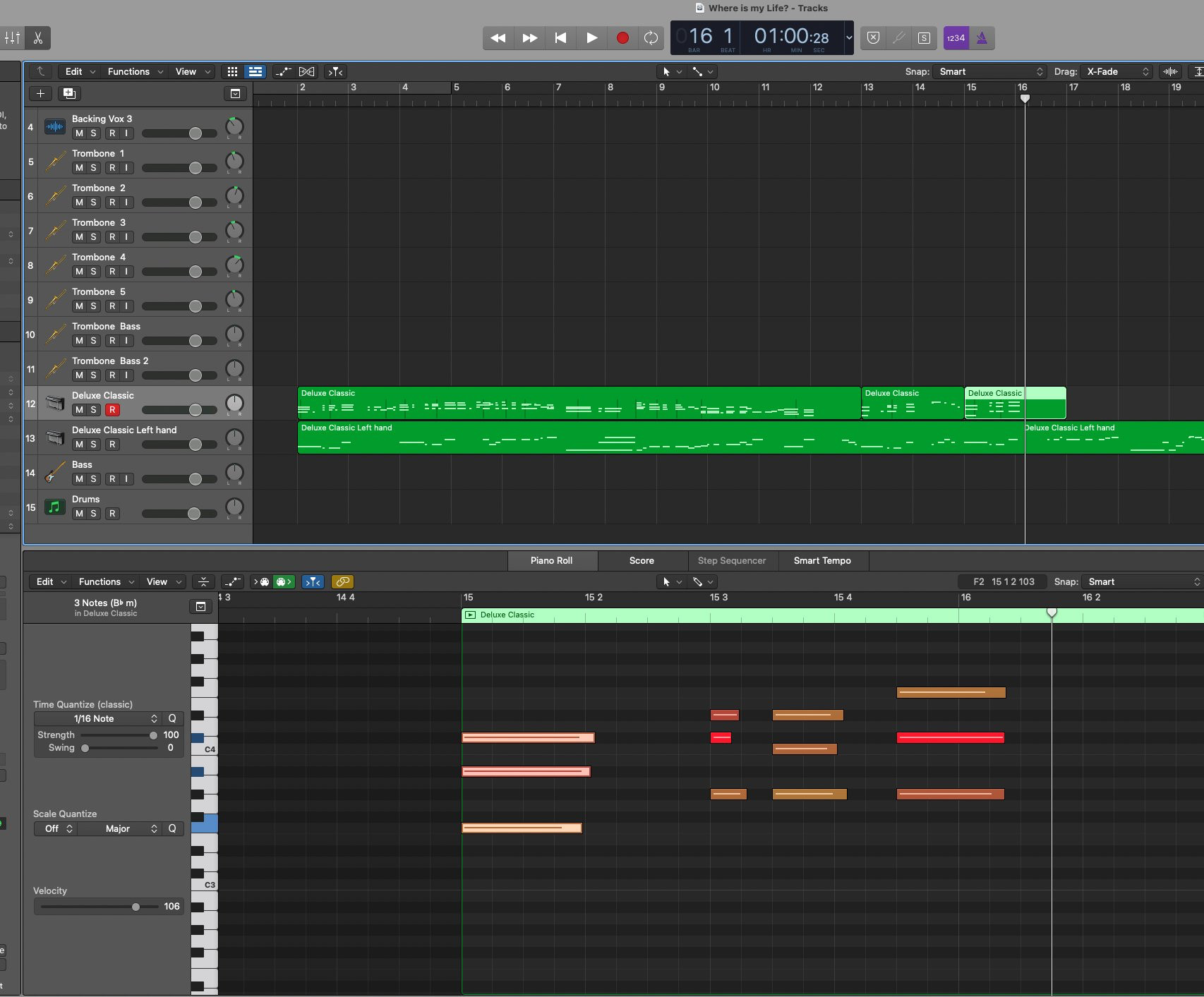Image resolution: width=1204 pixels, height=997 pixels.
Task: Switch to the Score tab
Action: click(x=642, y=560)
